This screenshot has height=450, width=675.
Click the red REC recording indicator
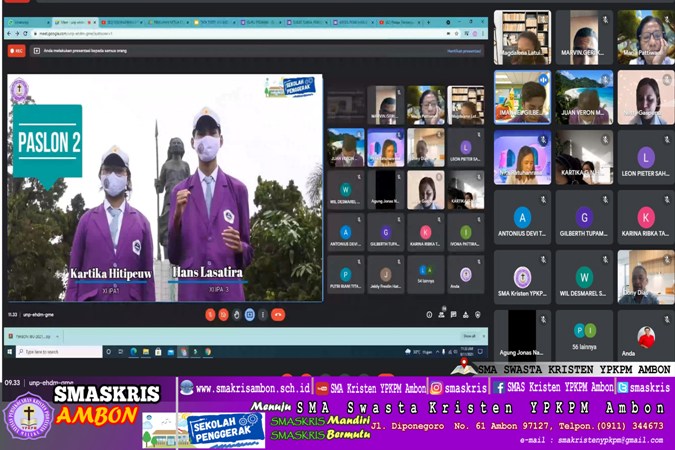(x=16, y=51)
